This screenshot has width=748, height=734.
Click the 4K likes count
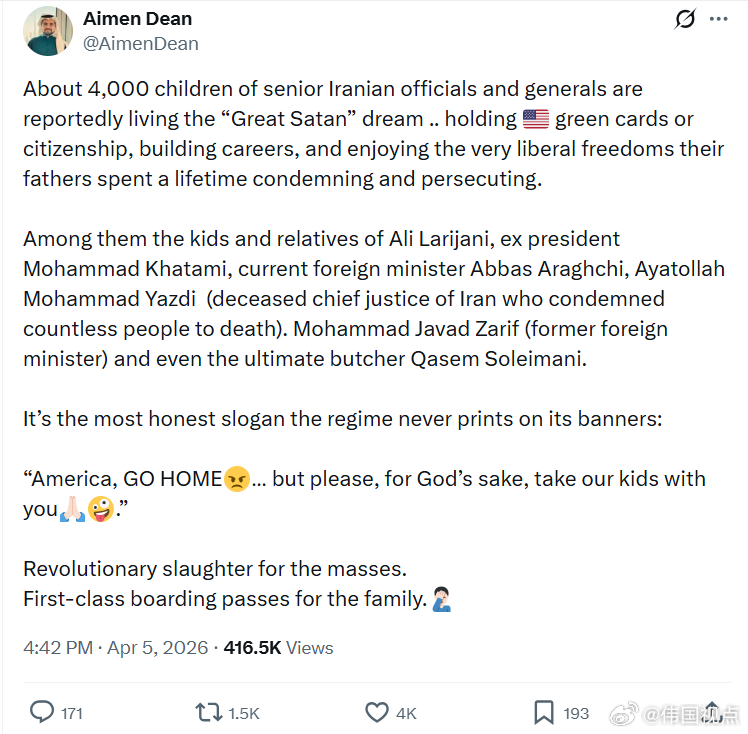(406, 713)
